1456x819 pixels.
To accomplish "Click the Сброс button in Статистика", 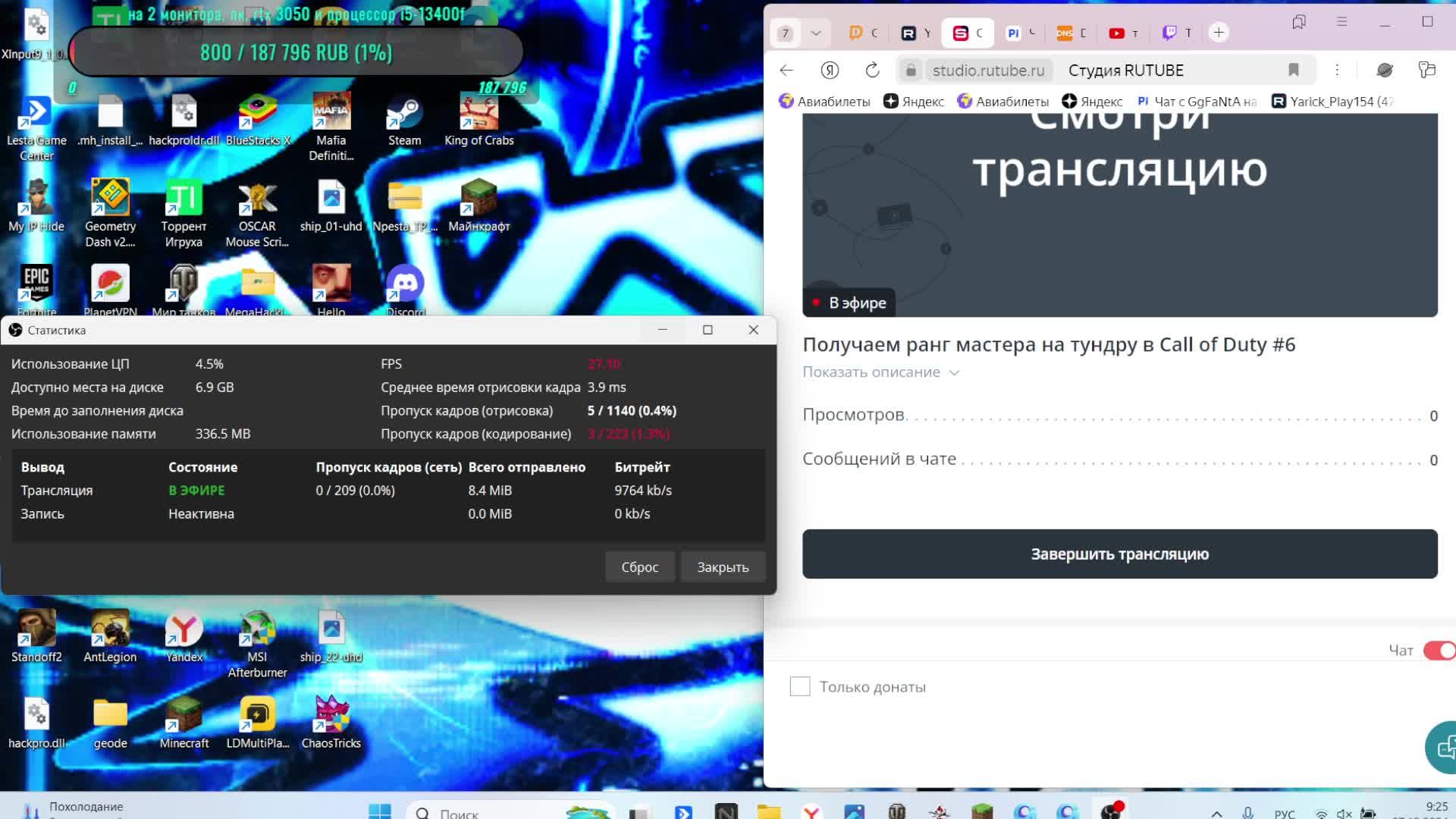I will coord(639,567).
